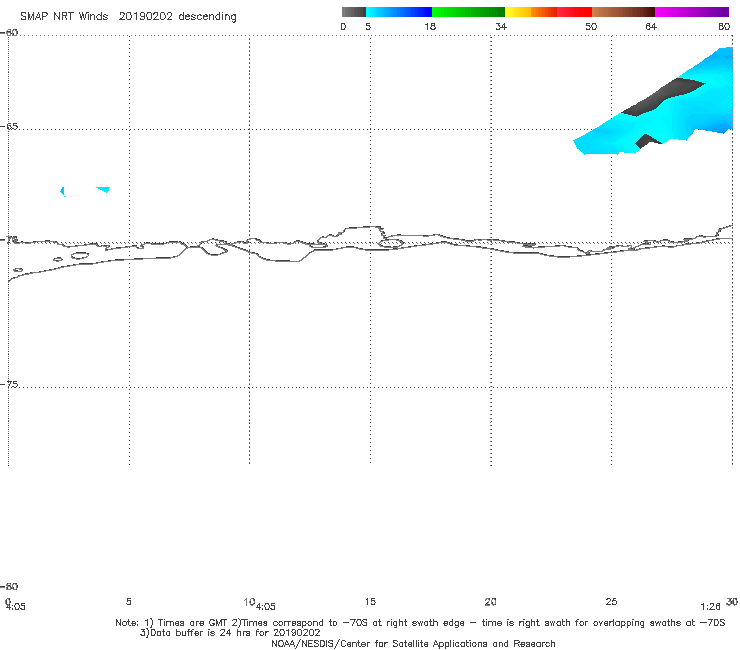The width and height of the screenshot is (740, 650).
Task: Click the longitude axis label '25'
Action: pyautogui.click(x=611, y=601)
